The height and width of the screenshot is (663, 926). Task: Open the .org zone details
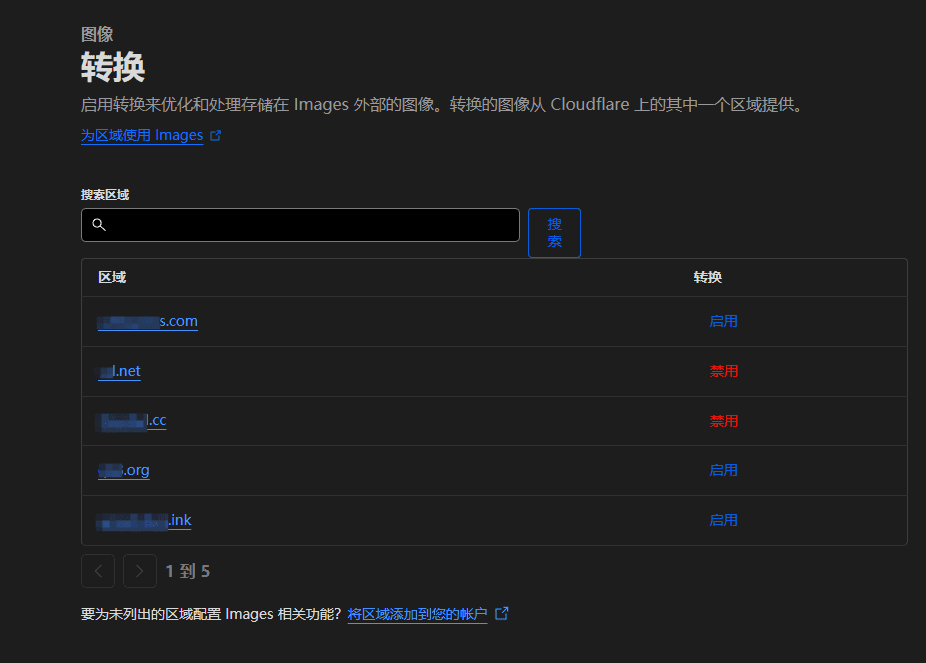[123, 470]
